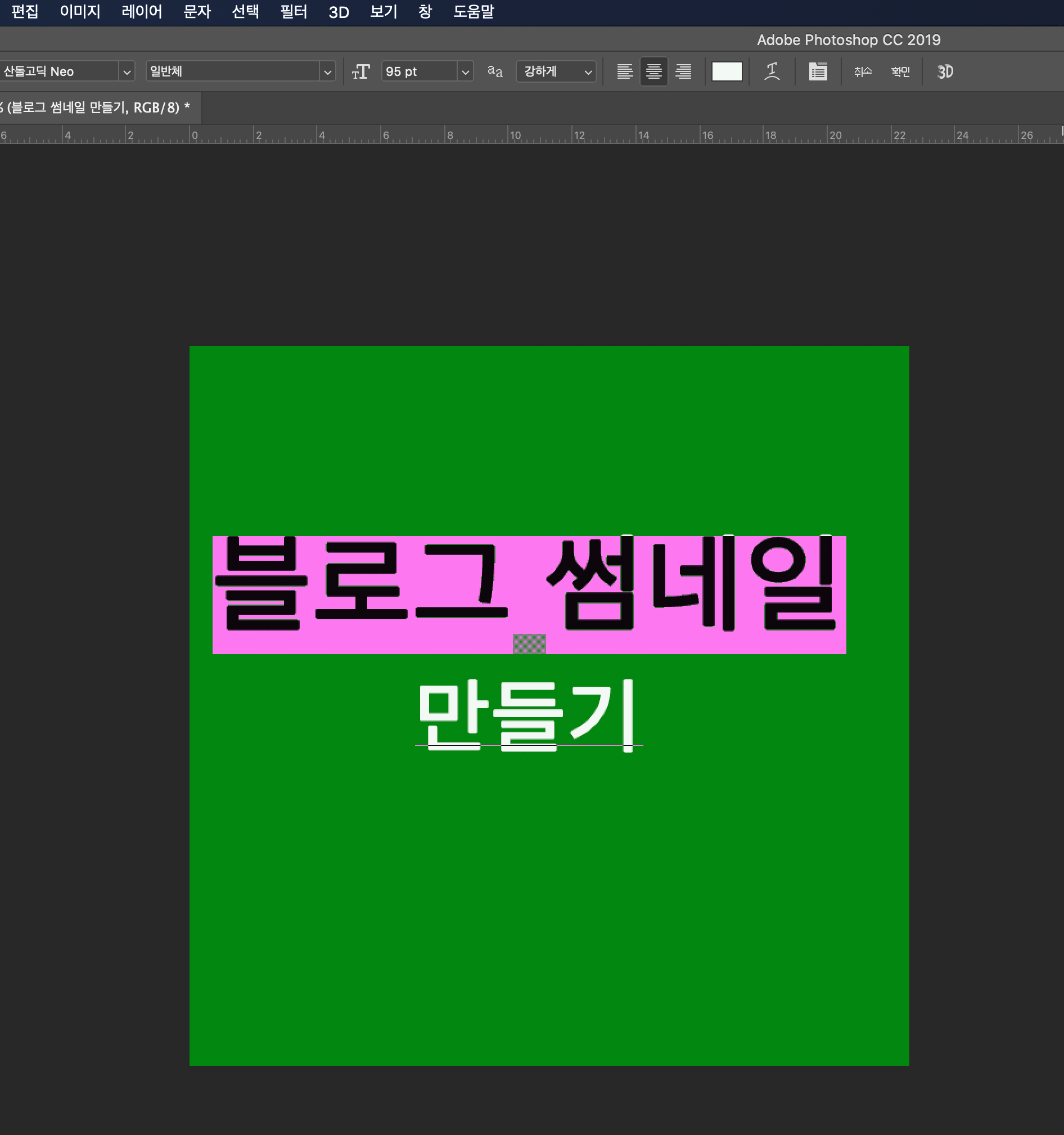Click the horizontal ruler at mark 10

click(x=515, y=136)
